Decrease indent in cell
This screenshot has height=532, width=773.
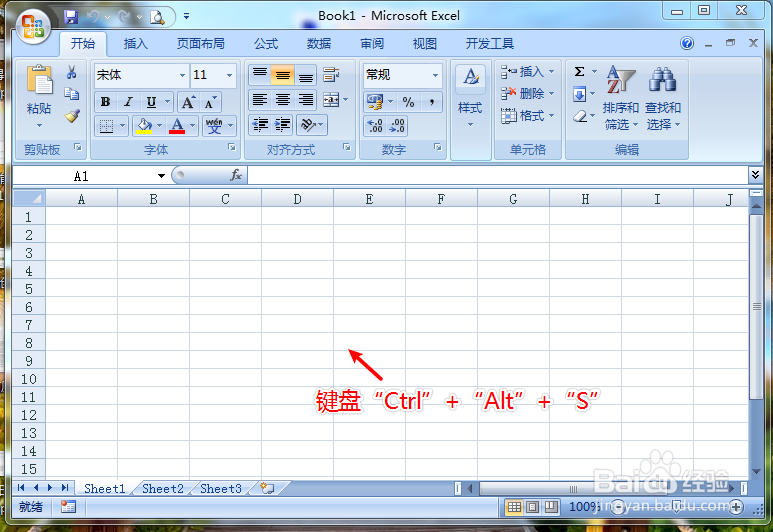260,125
